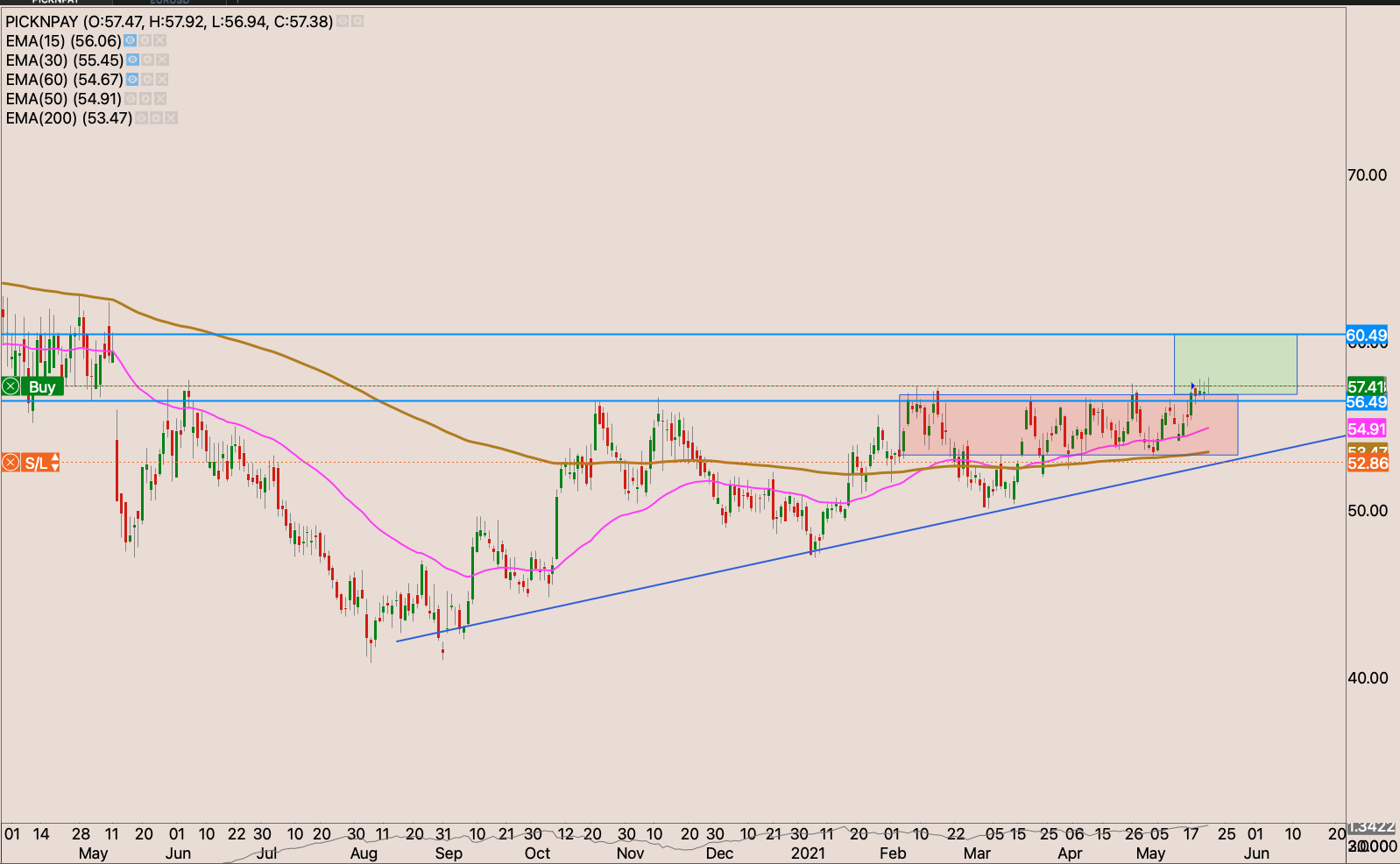Cancel the S/L order using circle X
Viewport: 1400px width, 864px height.
11,463
